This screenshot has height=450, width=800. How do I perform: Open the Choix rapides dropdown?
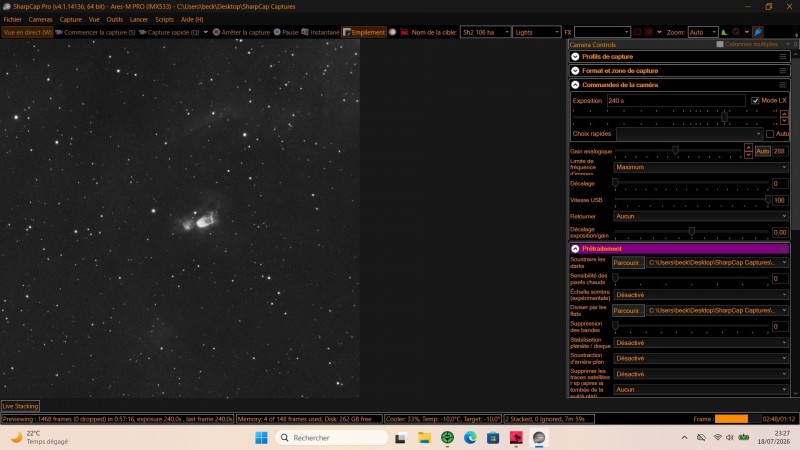point(689,134)
